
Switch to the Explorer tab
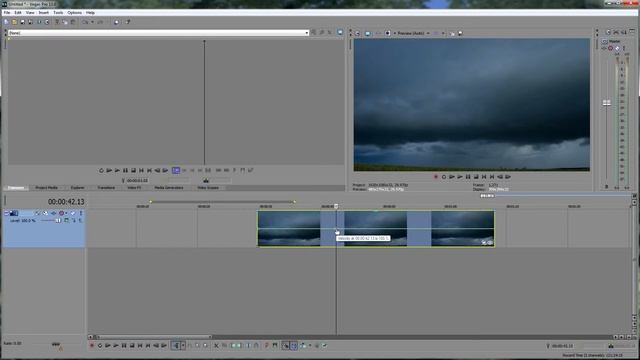pyautogui.click(x=78, y=188)
